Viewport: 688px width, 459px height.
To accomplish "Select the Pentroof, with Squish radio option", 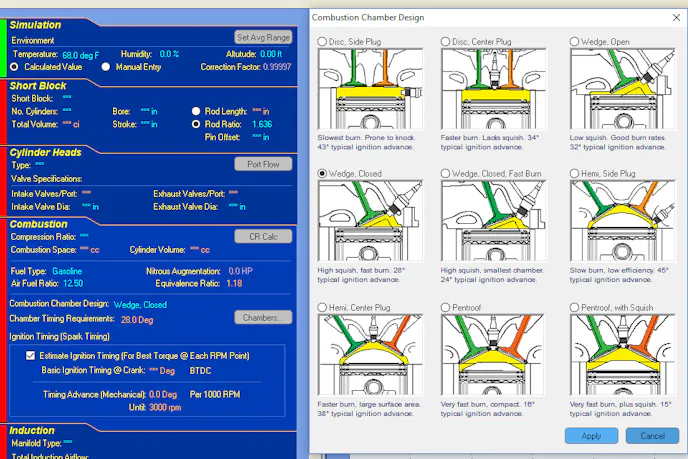I will click(x=575, y=307).
